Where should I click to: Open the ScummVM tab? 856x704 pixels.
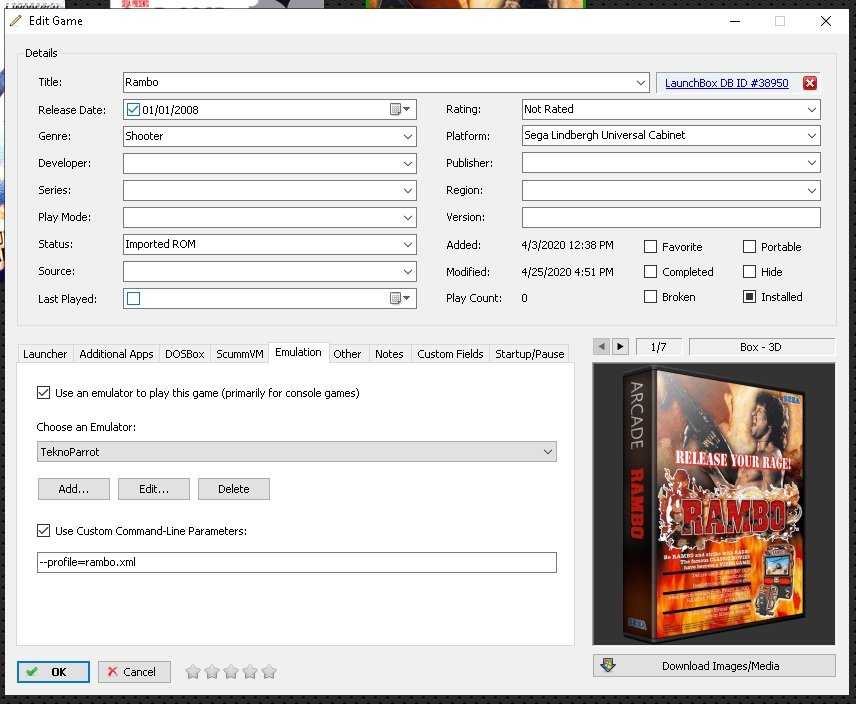click(240, 354)
